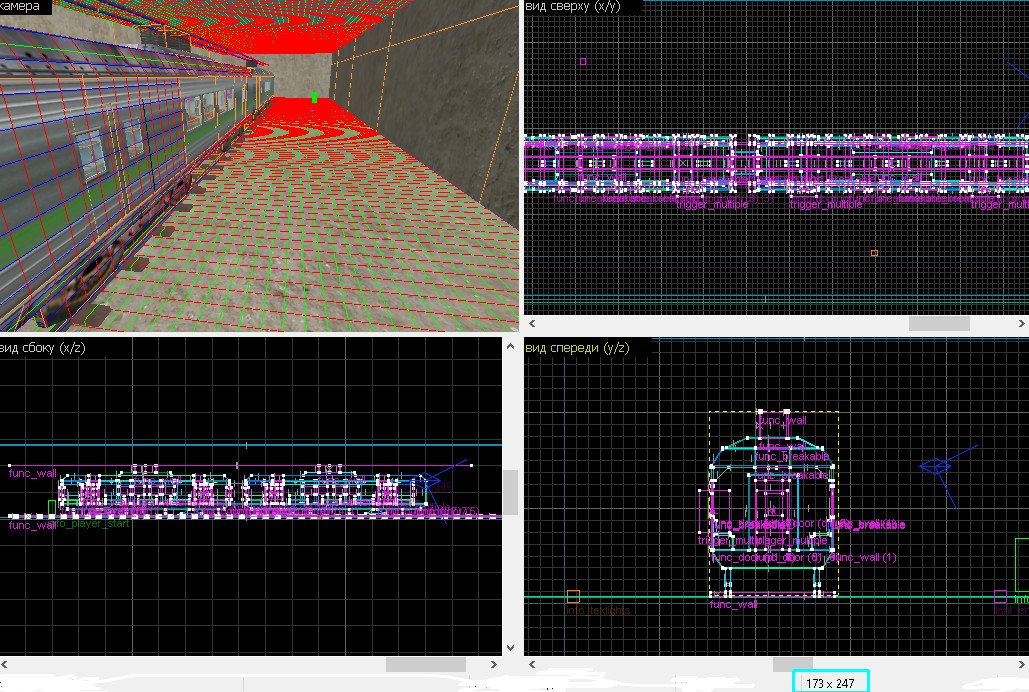
Task: Click the blue camera direction arrow in front view
Action: point(935,466)
